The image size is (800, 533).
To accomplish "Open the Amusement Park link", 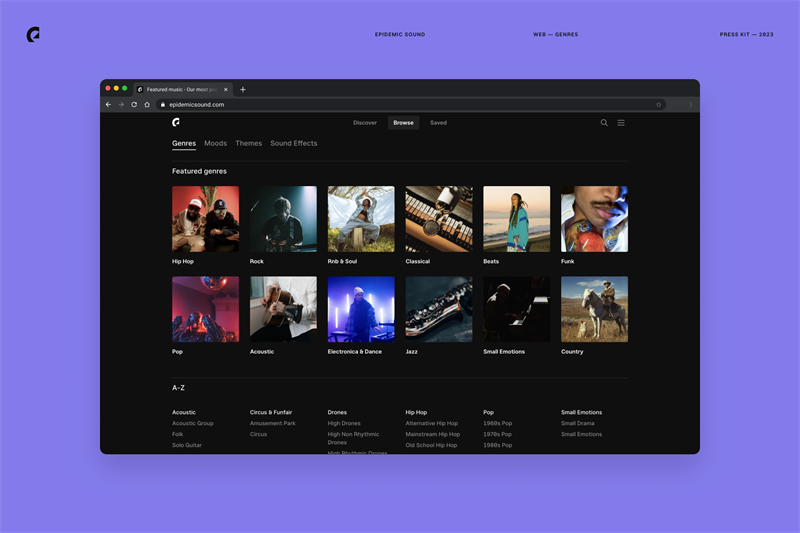I will tap(272, 423).
